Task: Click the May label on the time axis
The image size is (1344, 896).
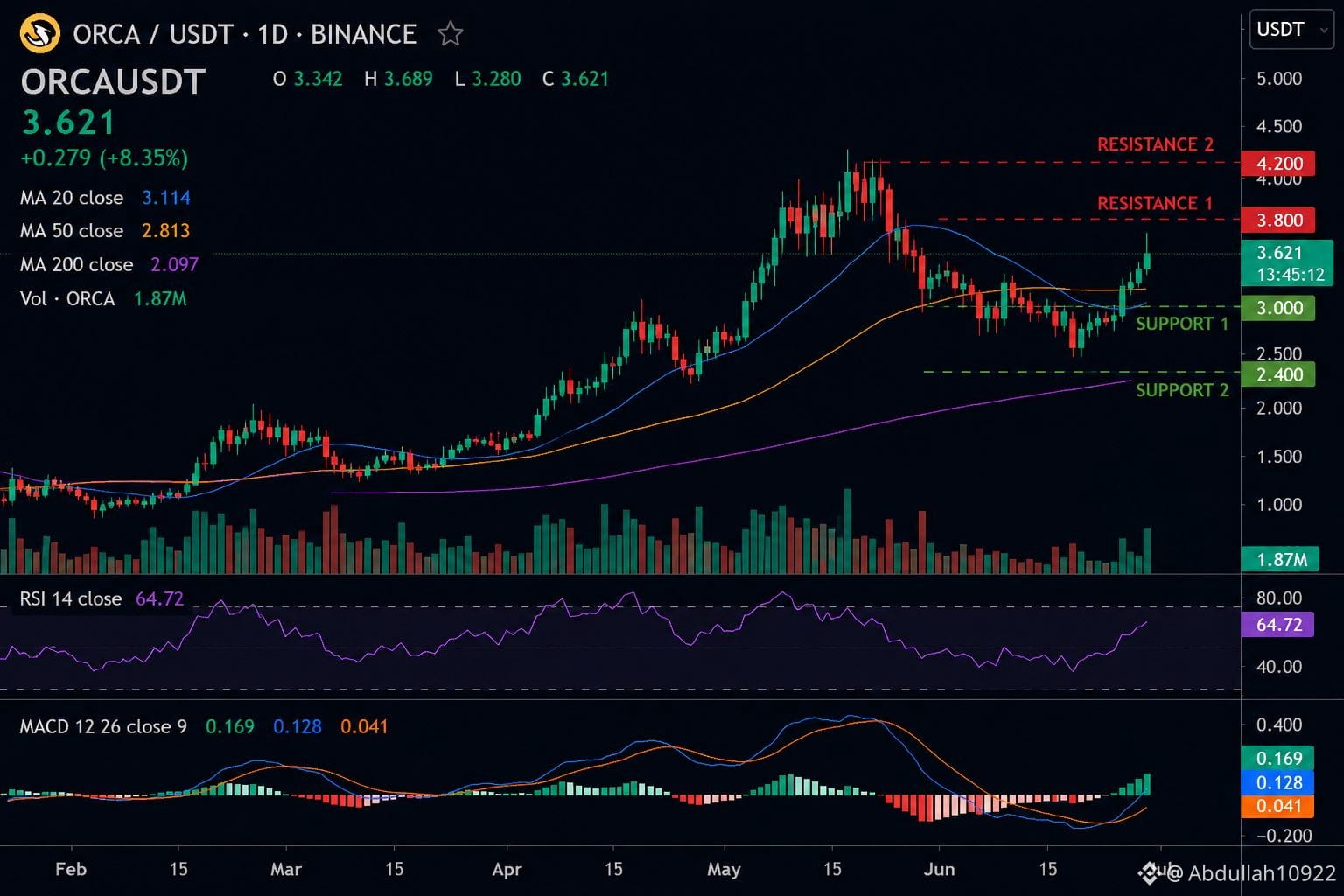Action: coord(724,870)
